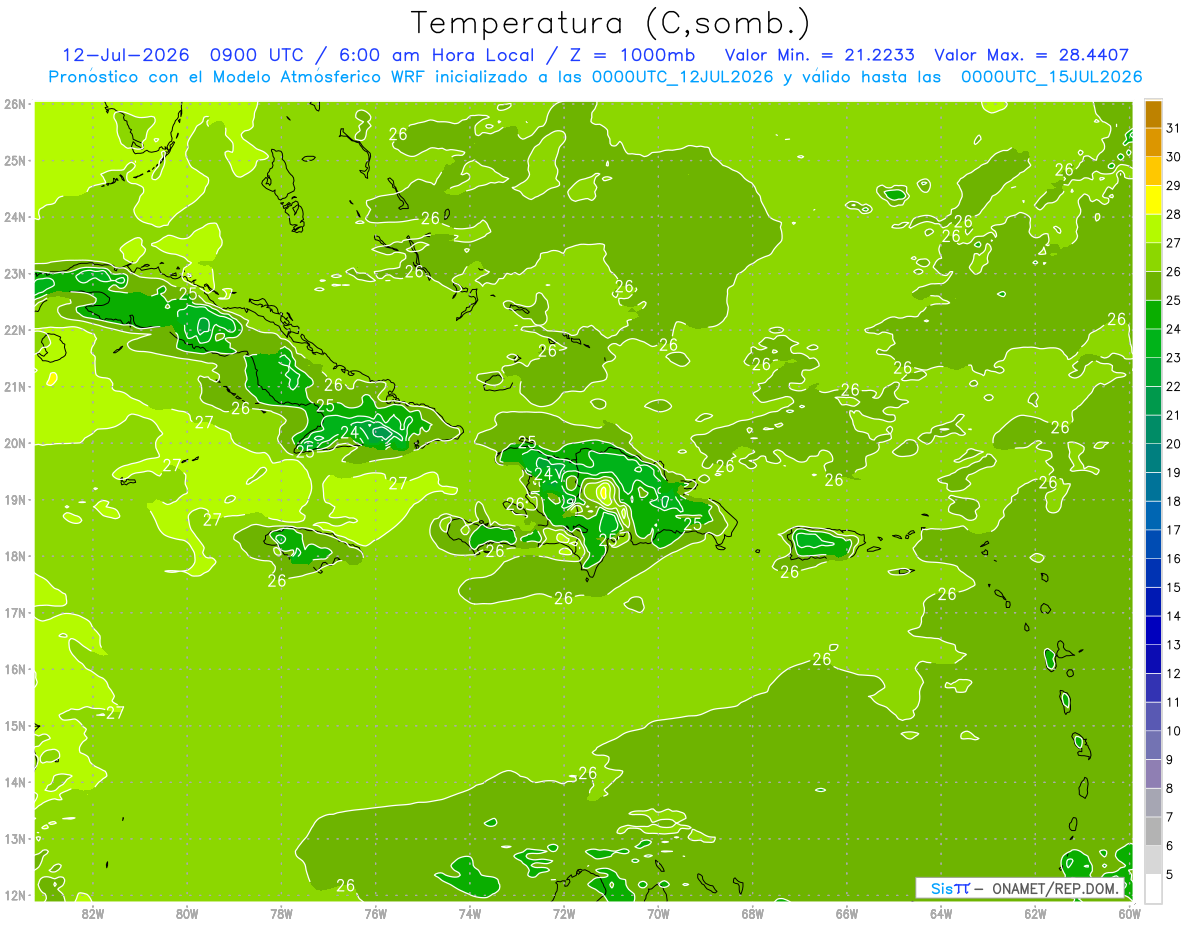This screenshot has height=927, width=1200.
Task: Click the "28" color scale label
Action: pyautogui.click(x=1174, y=214)
